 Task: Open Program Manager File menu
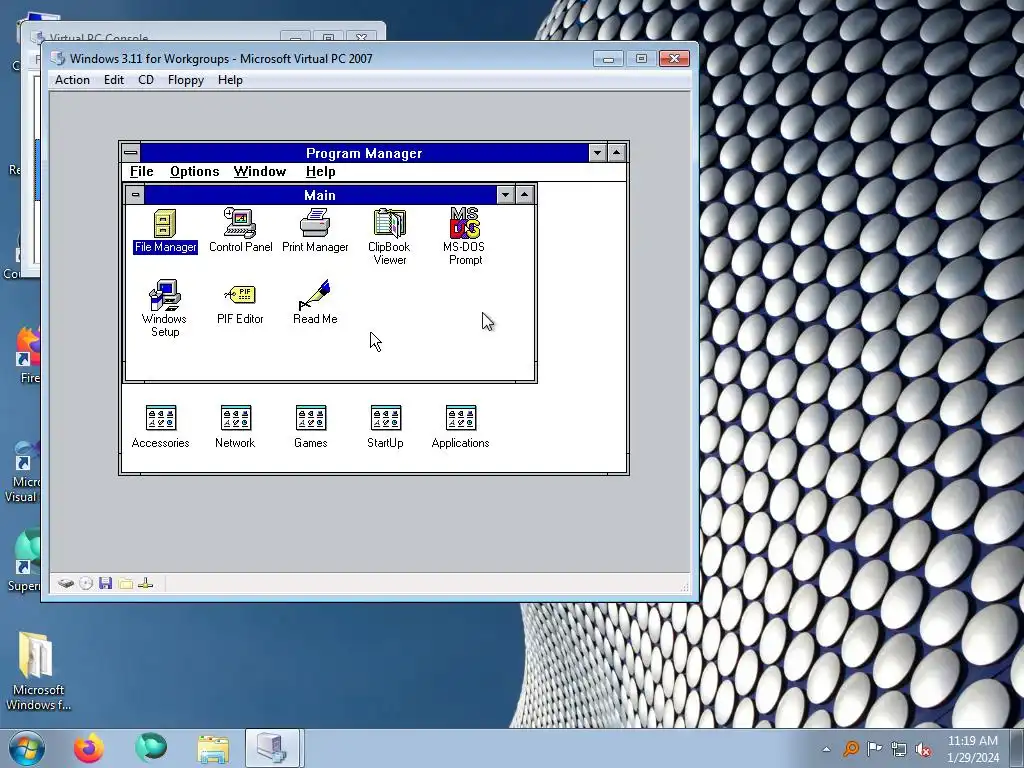(x=142, y=172)
